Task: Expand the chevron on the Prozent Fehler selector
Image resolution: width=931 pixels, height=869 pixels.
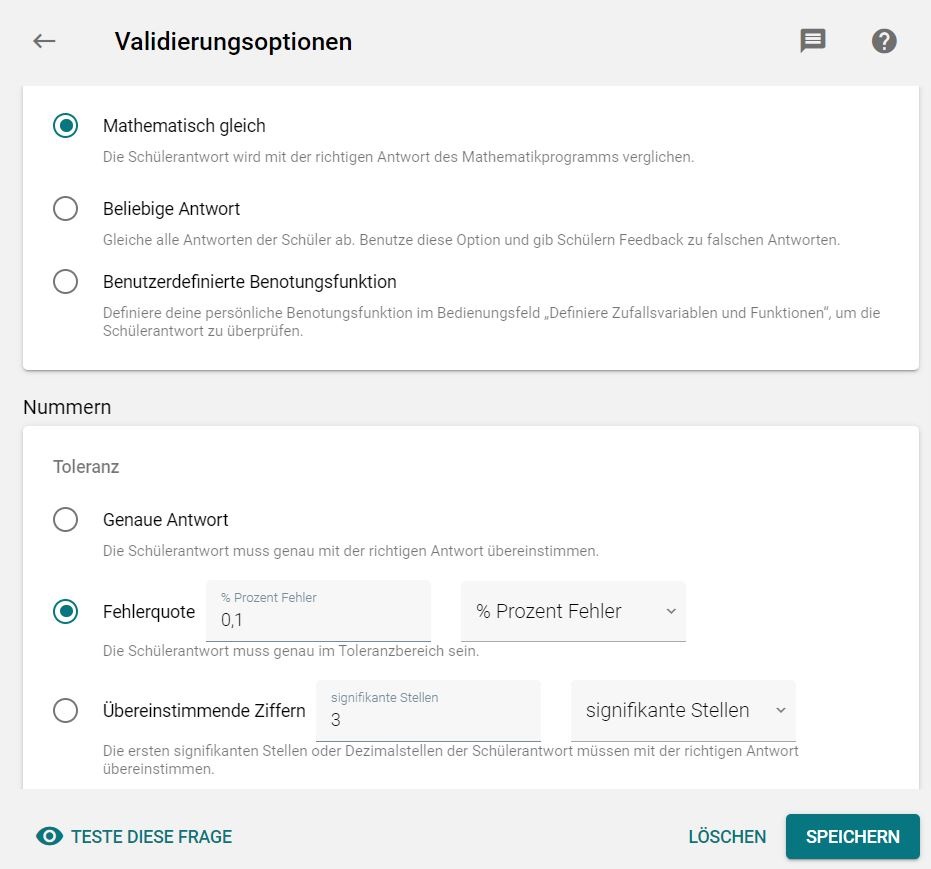Action: [x=673, y=611]
